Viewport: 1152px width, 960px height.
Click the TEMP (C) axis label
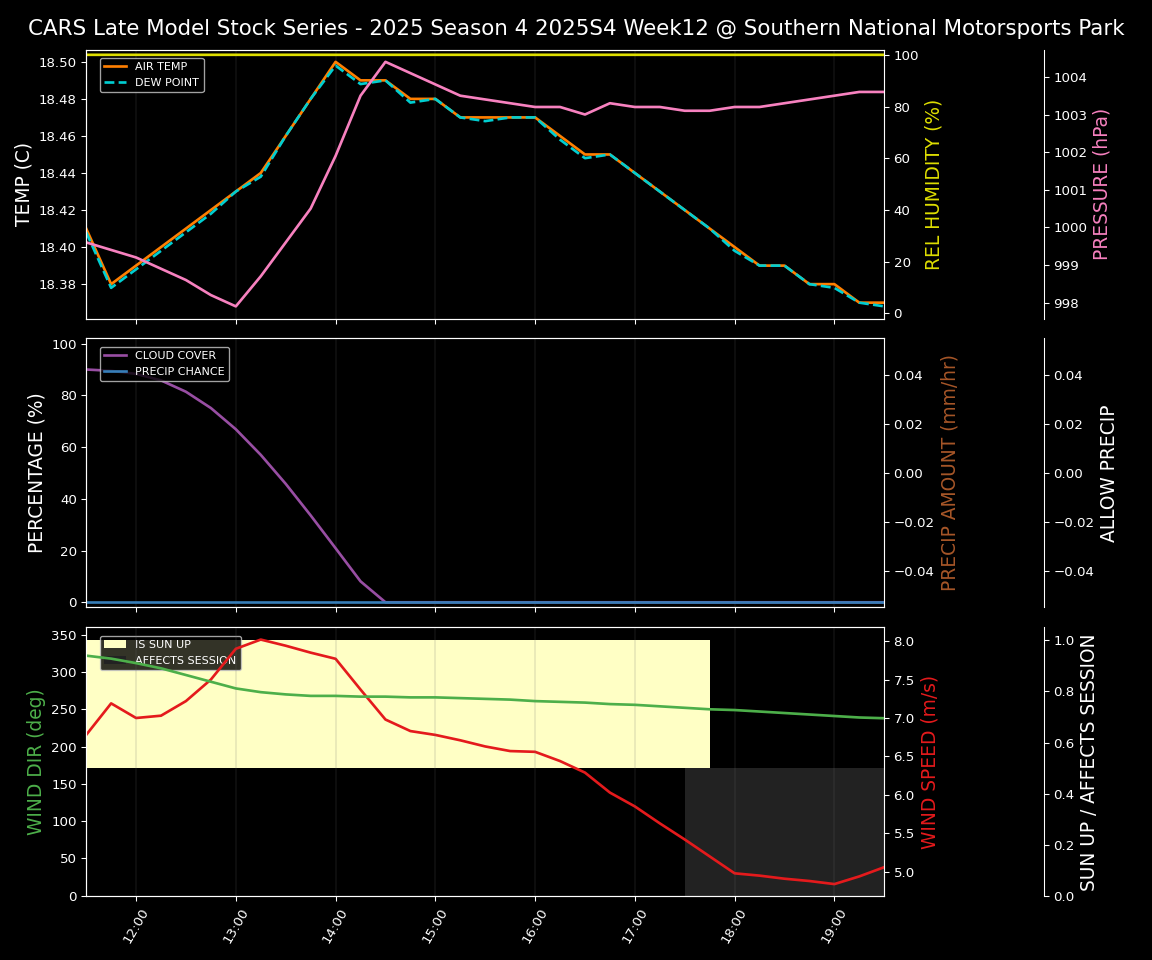tap(24, 185)
